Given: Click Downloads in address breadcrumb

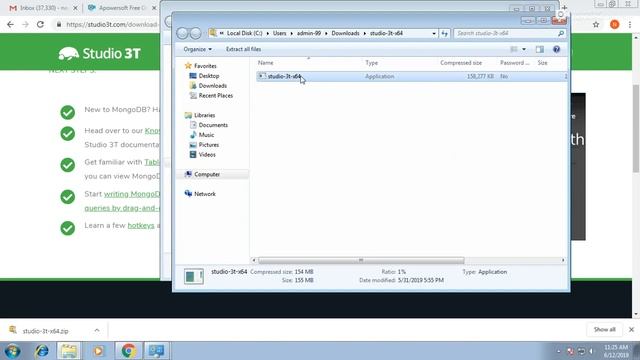Looking at the screenshot, I should [x=345, y=33].
